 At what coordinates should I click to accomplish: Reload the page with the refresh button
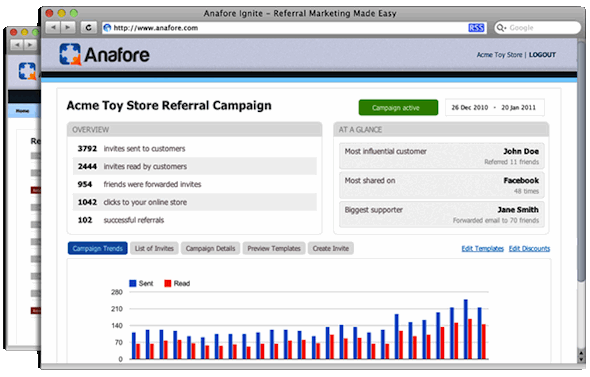(89, 27)
